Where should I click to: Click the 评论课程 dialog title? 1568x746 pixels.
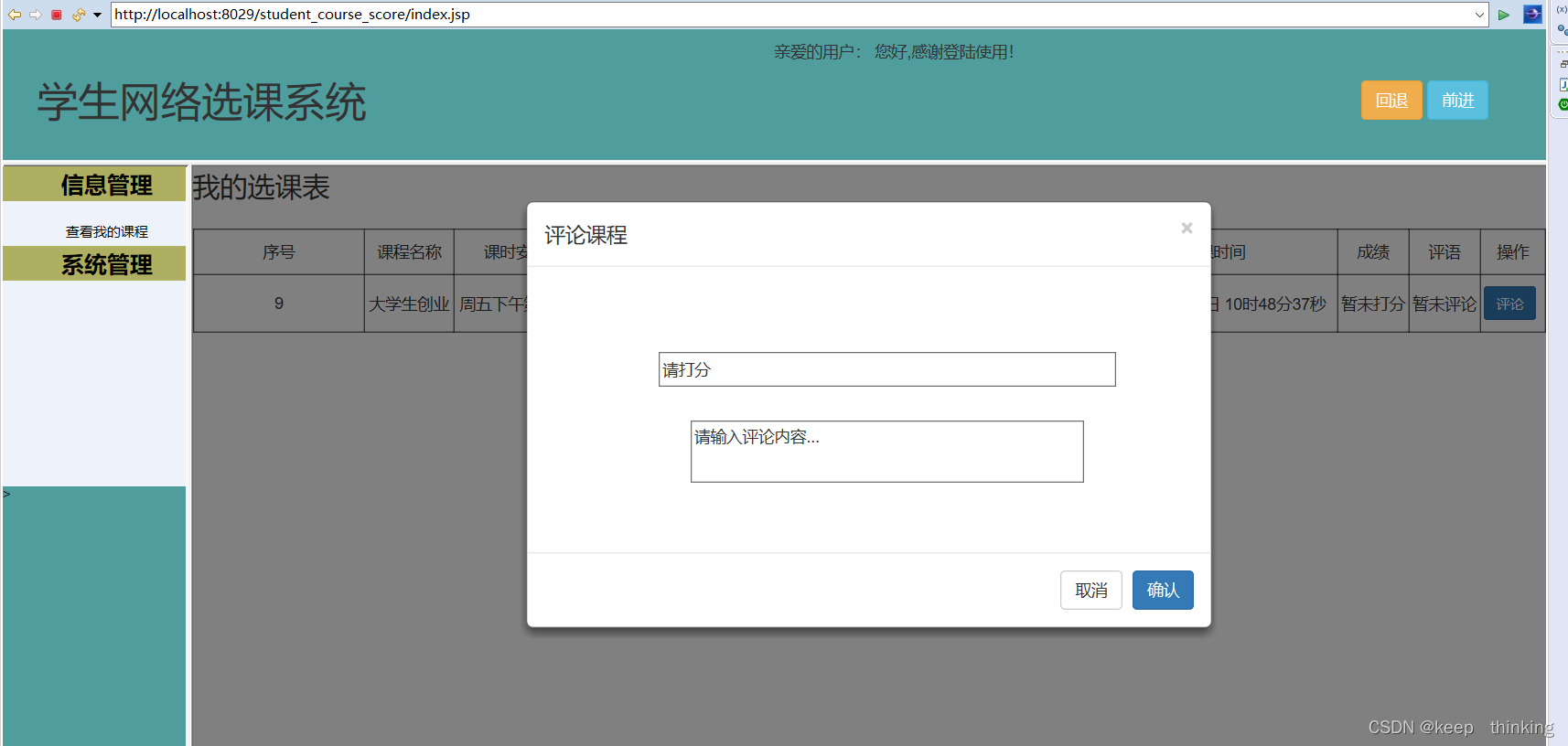(x=585, y=235)
